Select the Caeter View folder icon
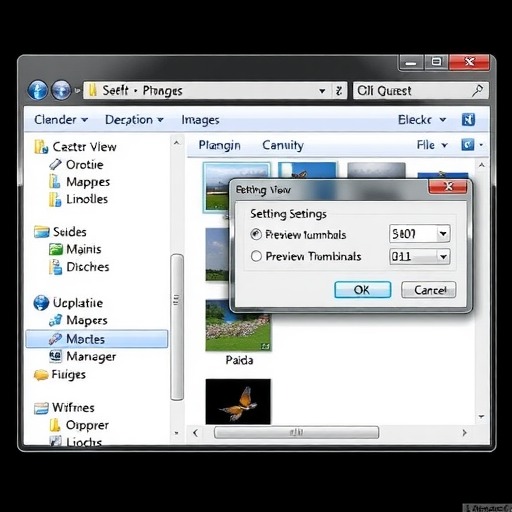This screenshot has height=512, width=512. pyautogui.click(x=41, y=147)
